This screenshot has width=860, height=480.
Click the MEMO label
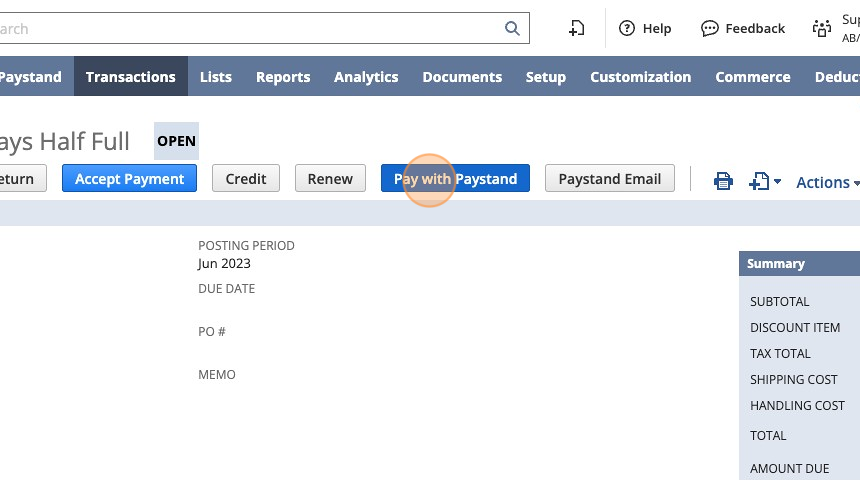point(217,375)
